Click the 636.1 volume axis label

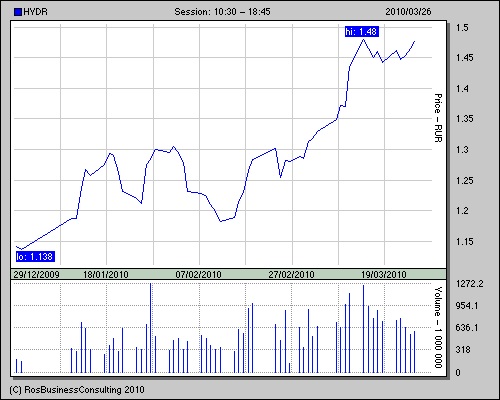(x=467, y=328)
